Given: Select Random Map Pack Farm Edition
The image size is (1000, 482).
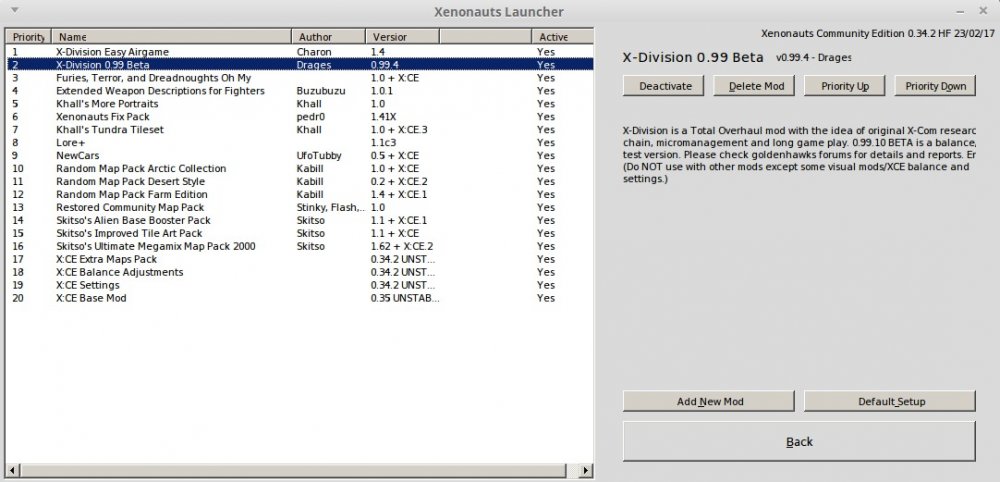Looking at the screenshot, I should 300,194.
